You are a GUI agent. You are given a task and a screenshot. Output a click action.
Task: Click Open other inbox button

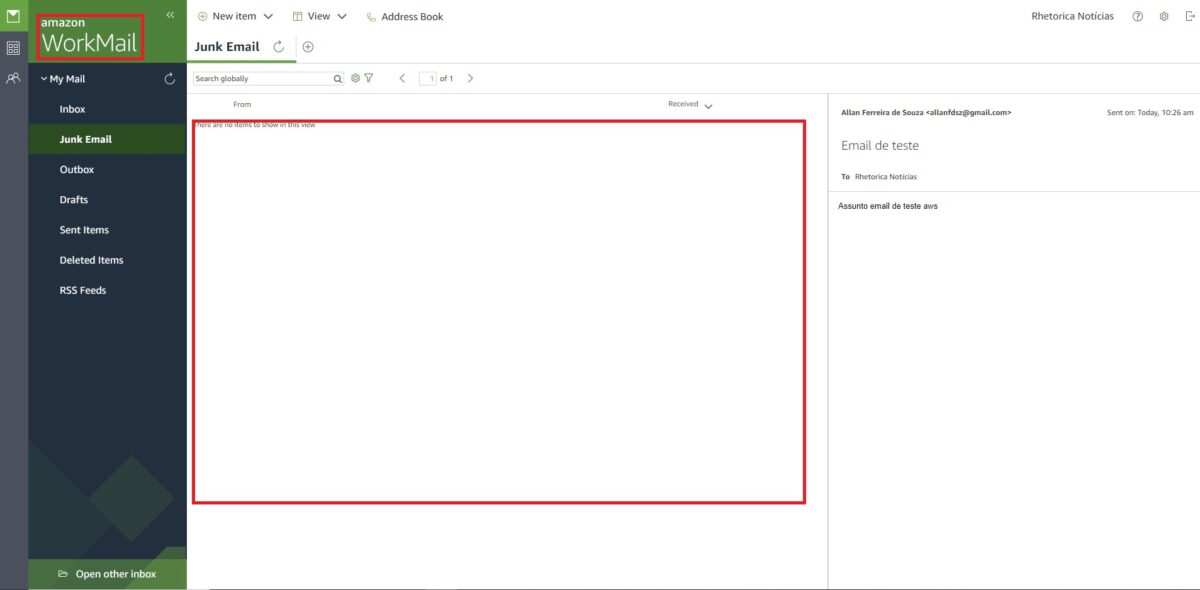click(107, 574)
